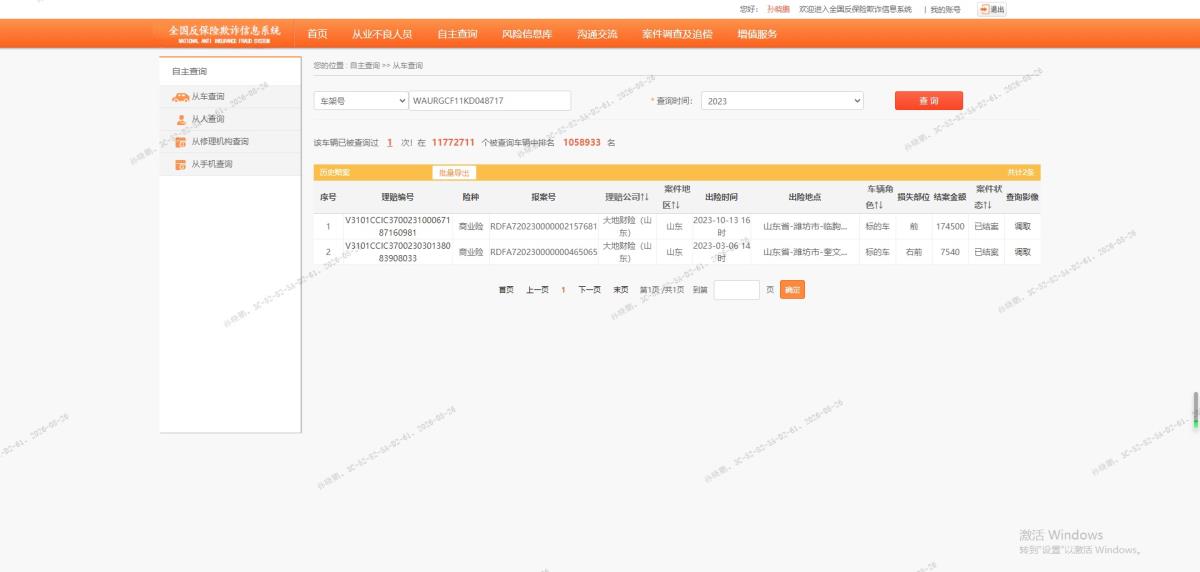Sort by 车辆角色 column header
This screenshot has width=1200, height=572.
[878, 197]
